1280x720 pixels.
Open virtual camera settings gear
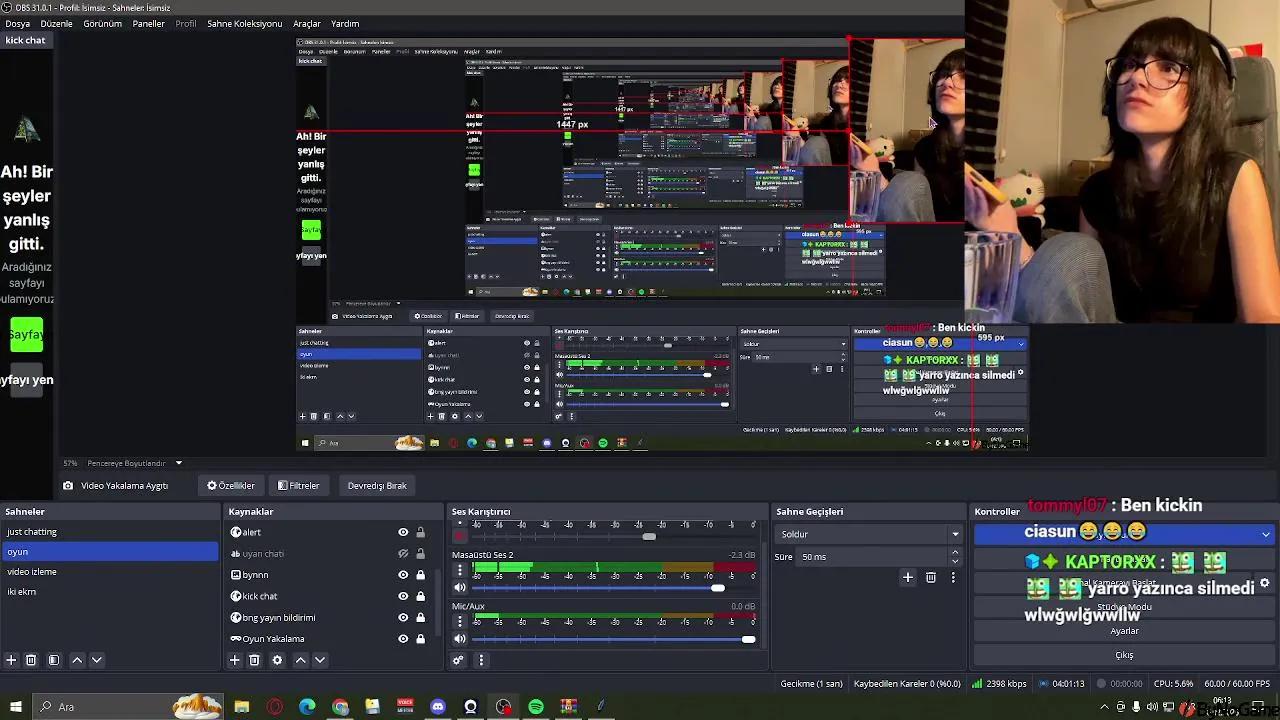pos(1264,583)
